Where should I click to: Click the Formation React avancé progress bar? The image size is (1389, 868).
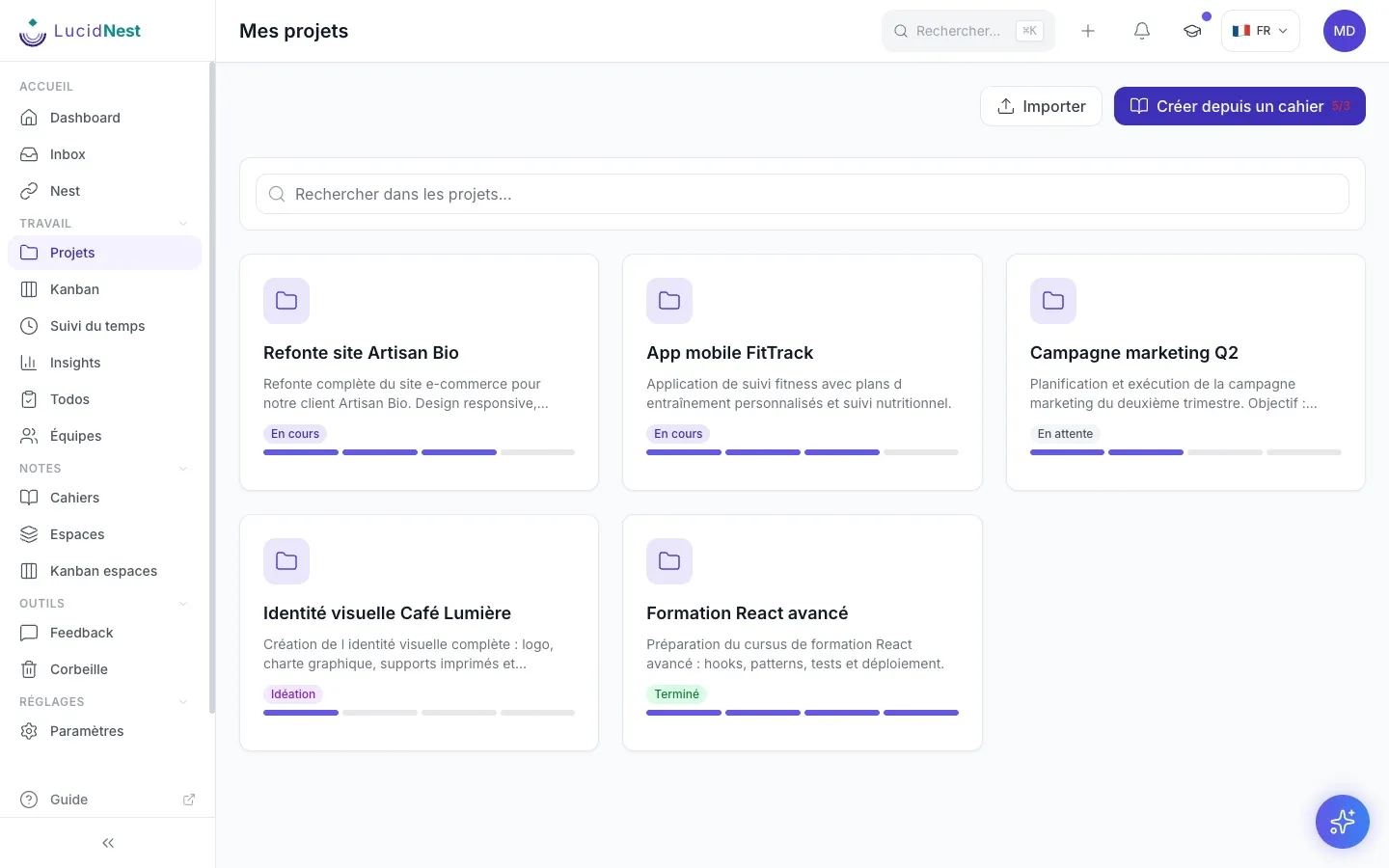click(x=803, y=713)
